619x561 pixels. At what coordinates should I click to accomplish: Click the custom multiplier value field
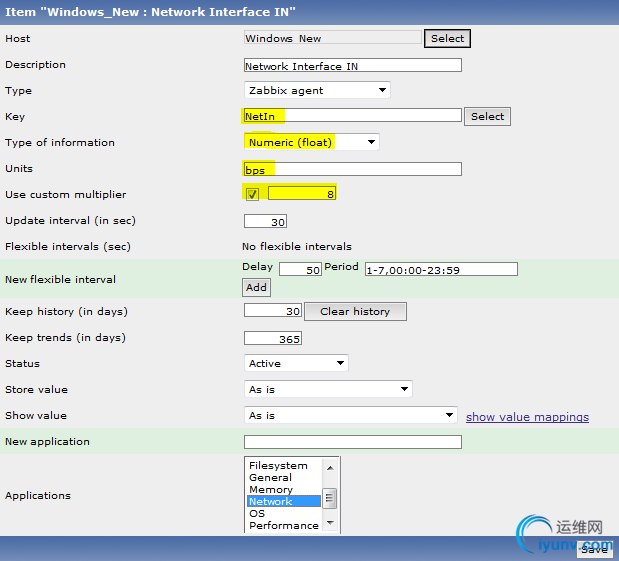click(302, 193)
